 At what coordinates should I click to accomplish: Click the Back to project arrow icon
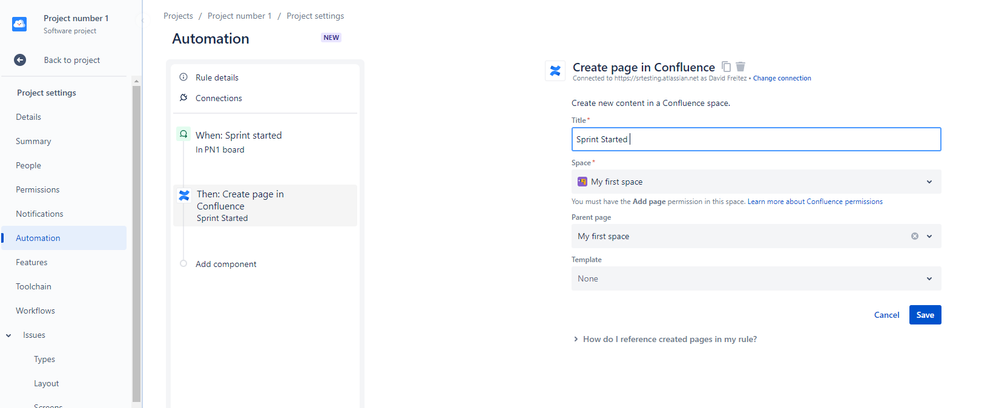(x=19, y=60)
